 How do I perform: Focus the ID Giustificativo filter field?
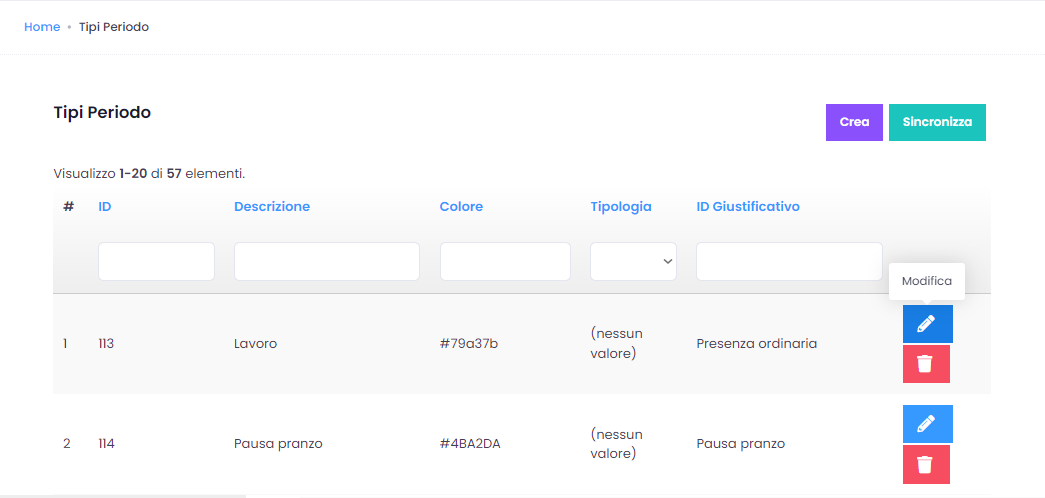point(789,261)
